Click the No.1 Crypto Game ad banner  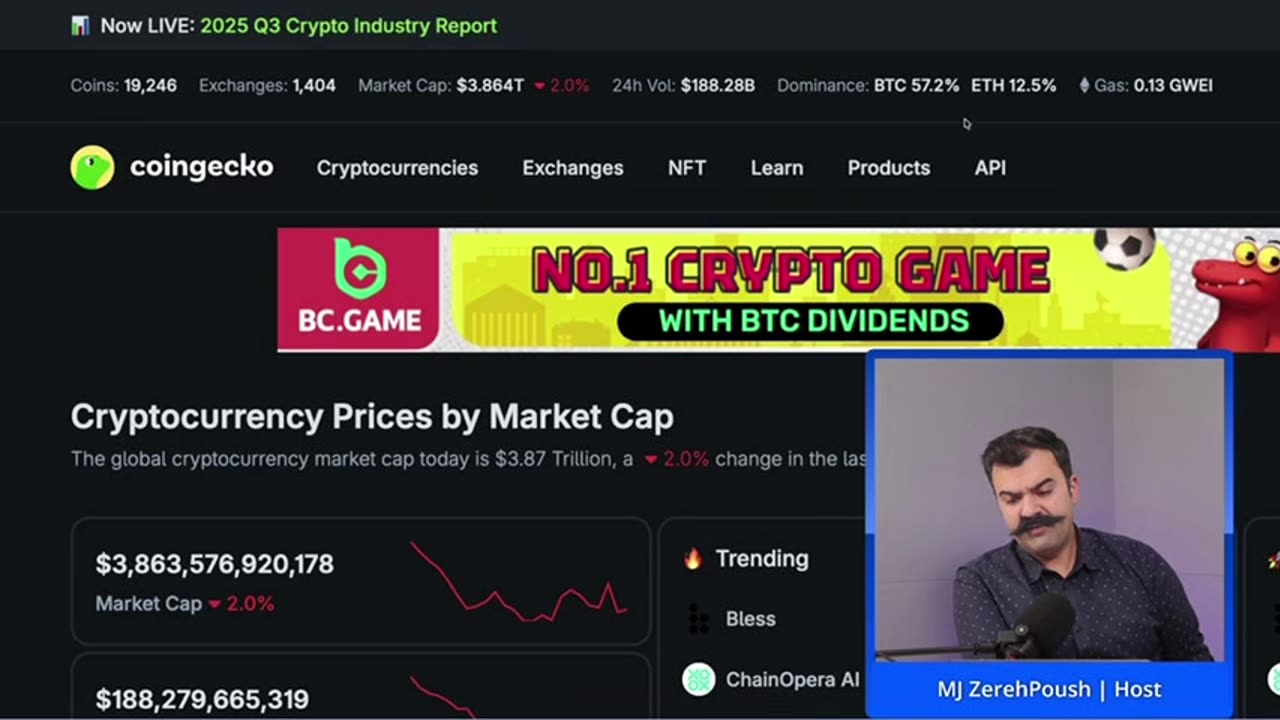(778, 289)
